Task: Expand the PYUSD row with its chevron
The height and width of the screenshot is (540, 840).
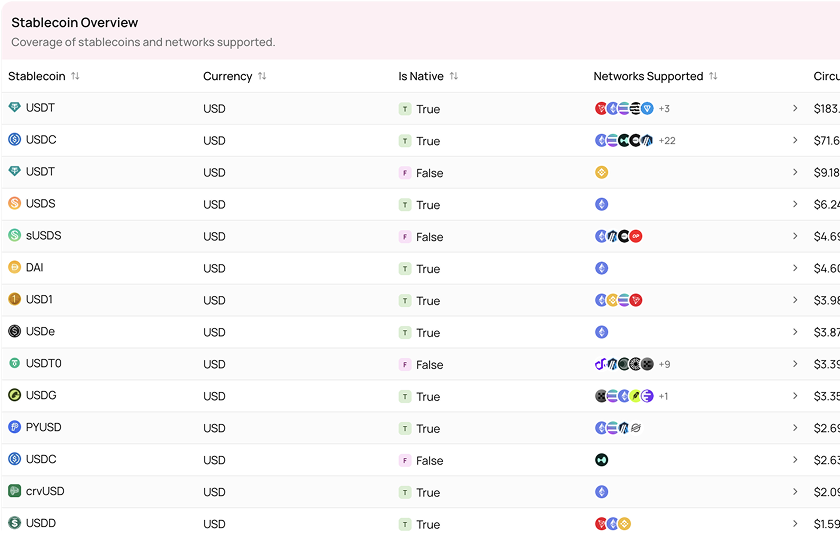Action: pyautogui.click(x=795, y=428)
